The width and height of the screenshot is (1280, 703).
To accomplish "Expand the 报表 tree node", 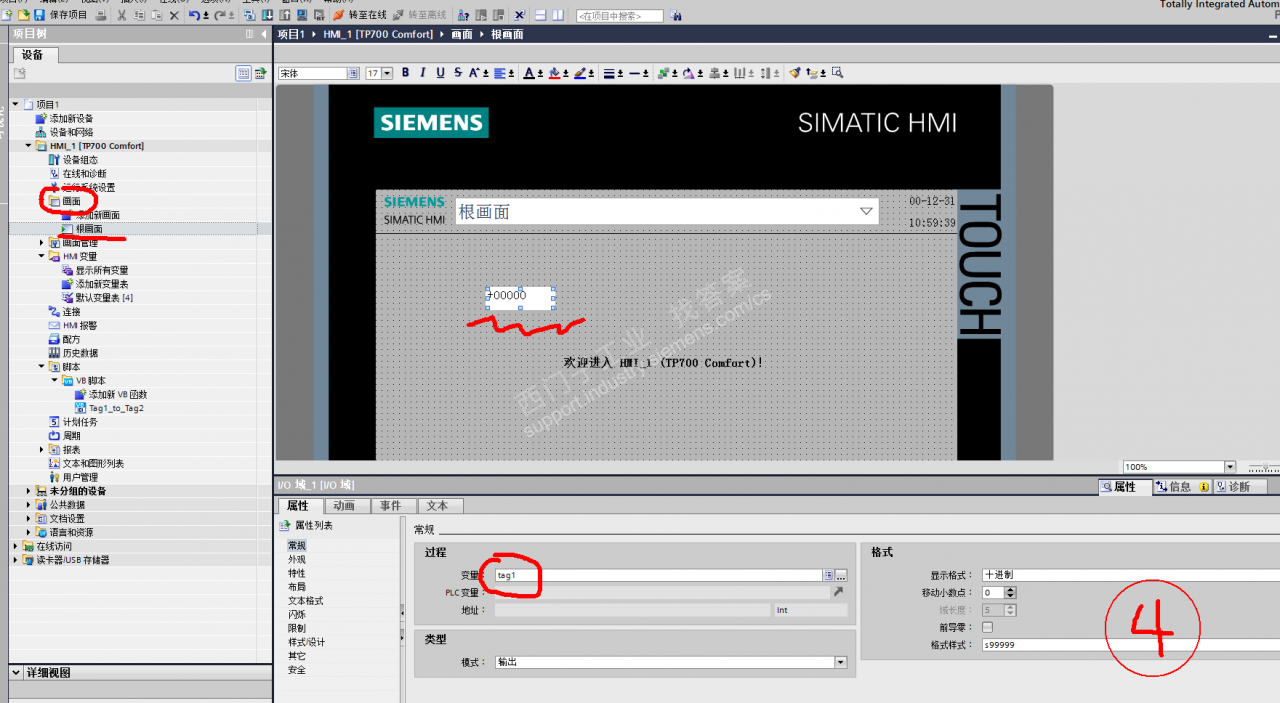I will pos(42,450).
